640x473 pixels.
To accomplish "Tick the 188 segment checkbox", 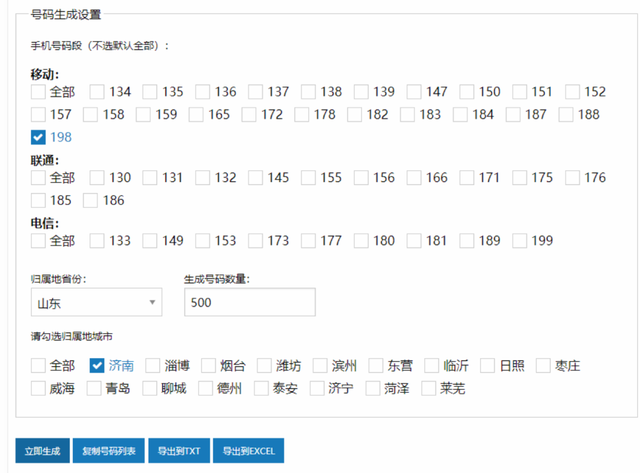I will [566, 115].
